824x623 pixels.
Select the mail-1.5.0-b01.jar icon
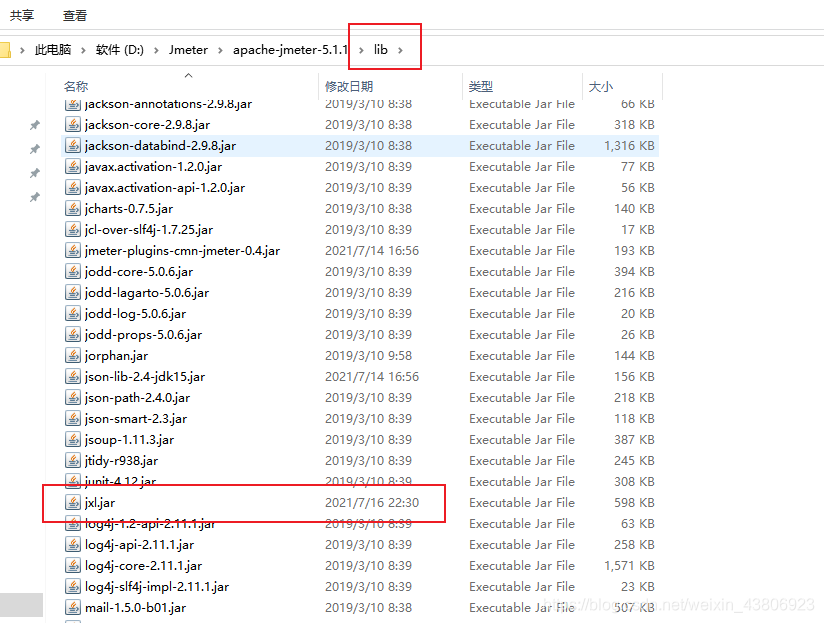point(73,607)
